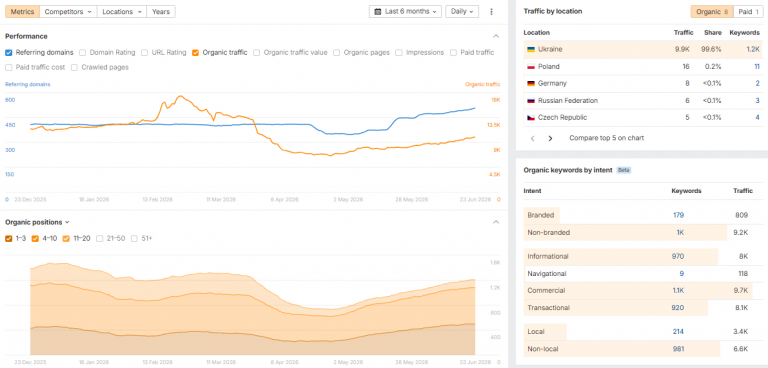
Task: Open Ukraine keywords count 1.2K
Action: 753,49
